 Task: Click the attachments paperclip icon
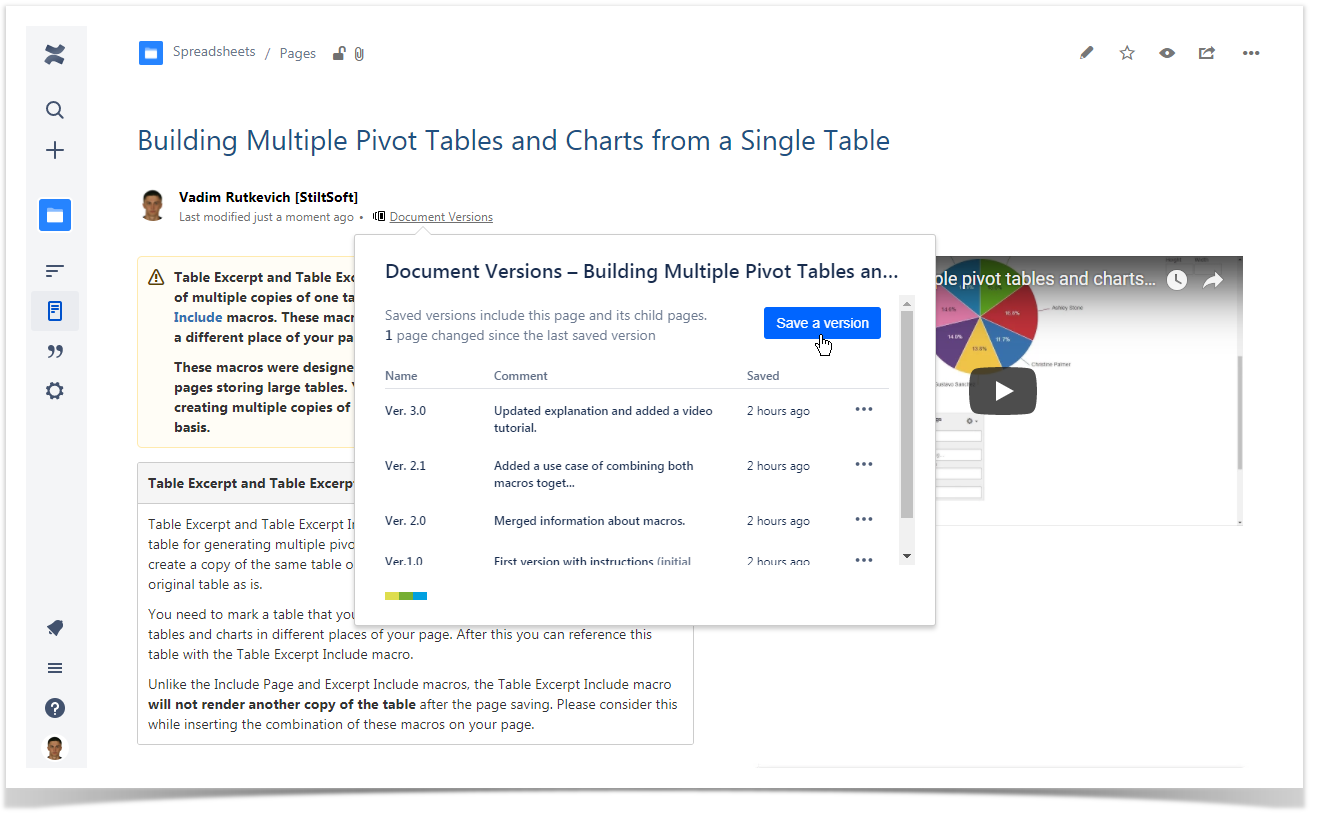pyautogui.click(x=359, y=54)
